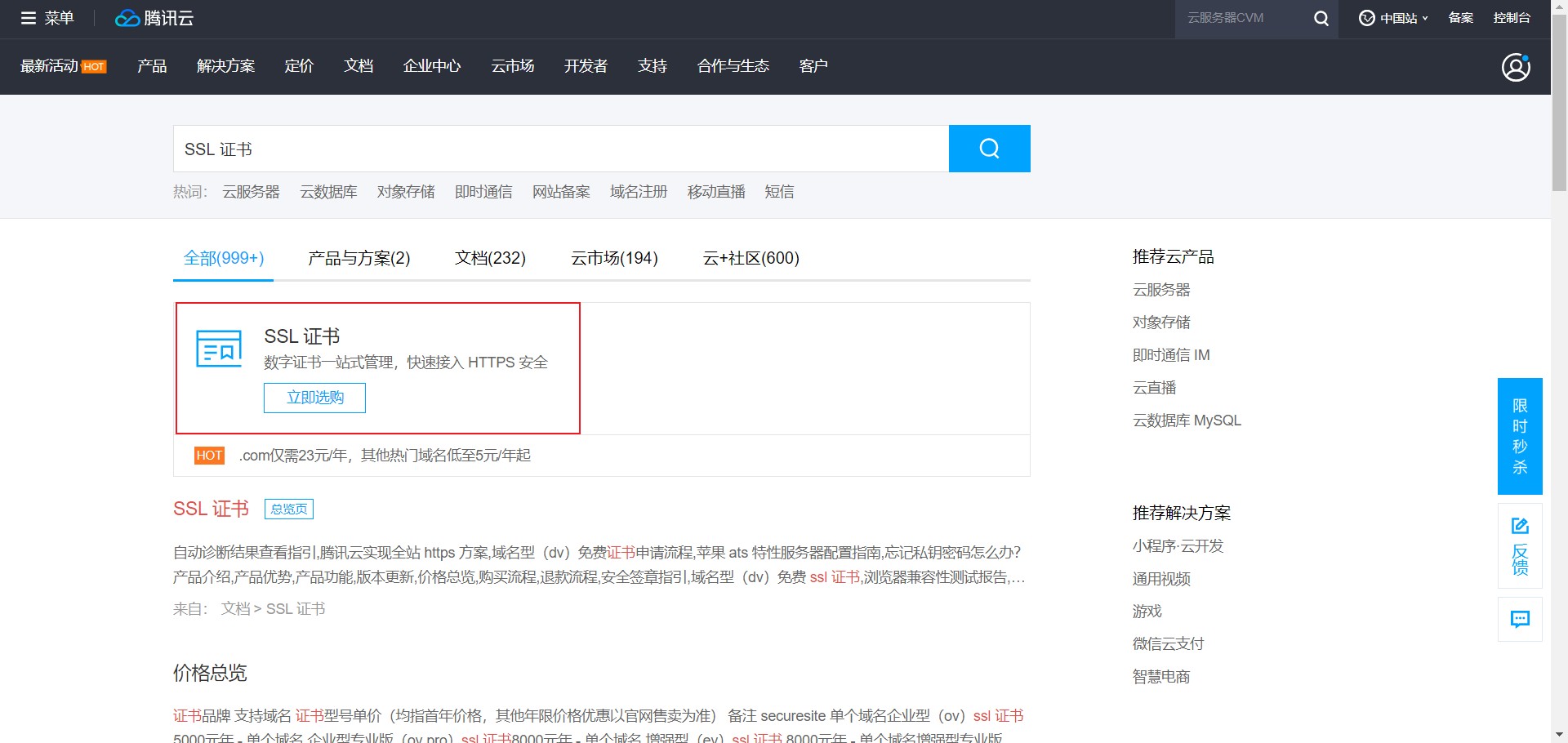The image size is (1568, 743).
Task: Click the SSL 证书 main search input
Action: click(x=561, y=149)
